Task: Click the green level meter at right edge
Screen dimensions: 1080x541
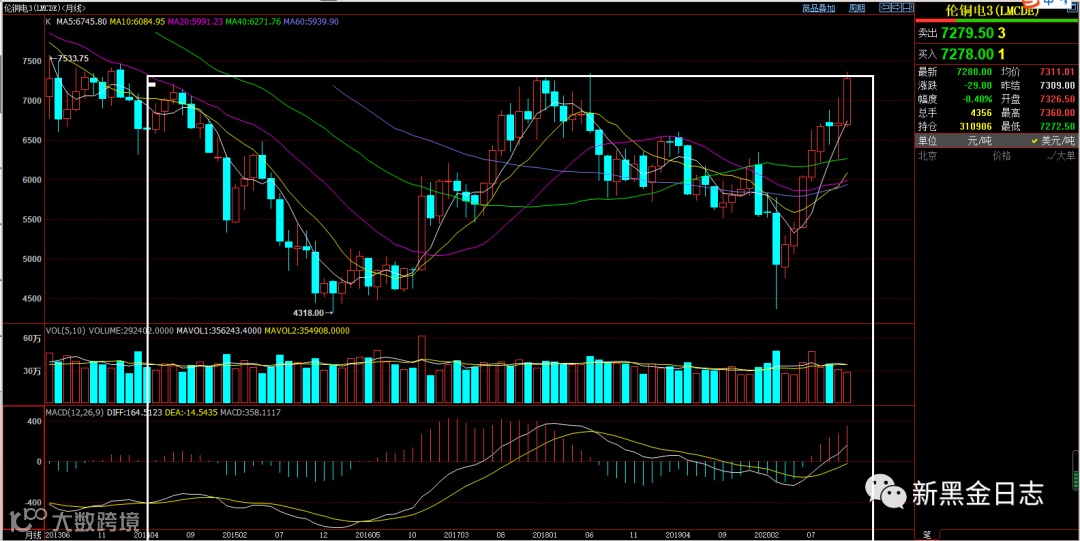Action: [x=1077, y=469]
